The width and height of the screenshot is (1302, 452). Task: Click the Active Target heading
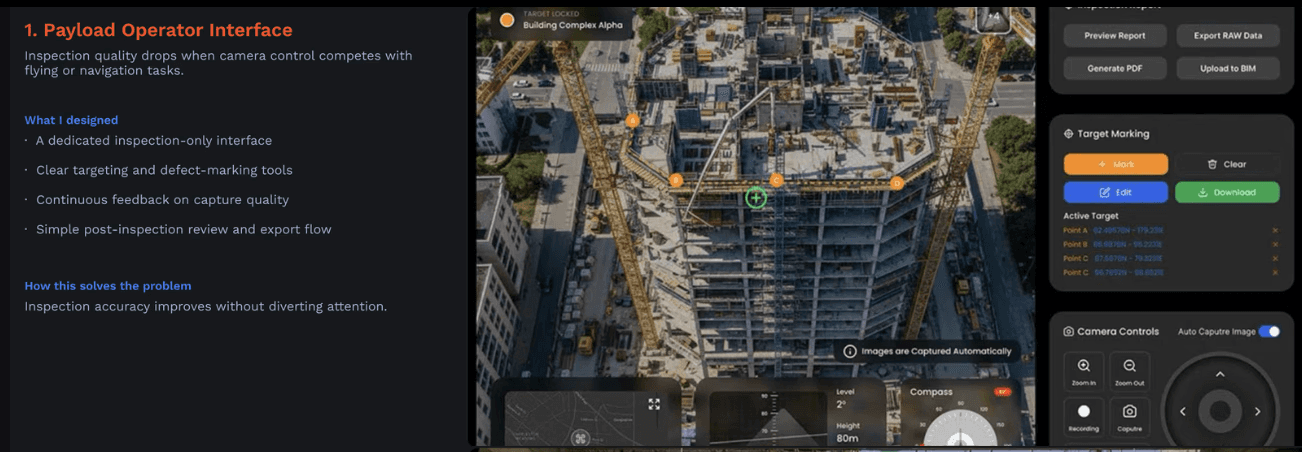pyautogui.click(x=1091, y=216)
